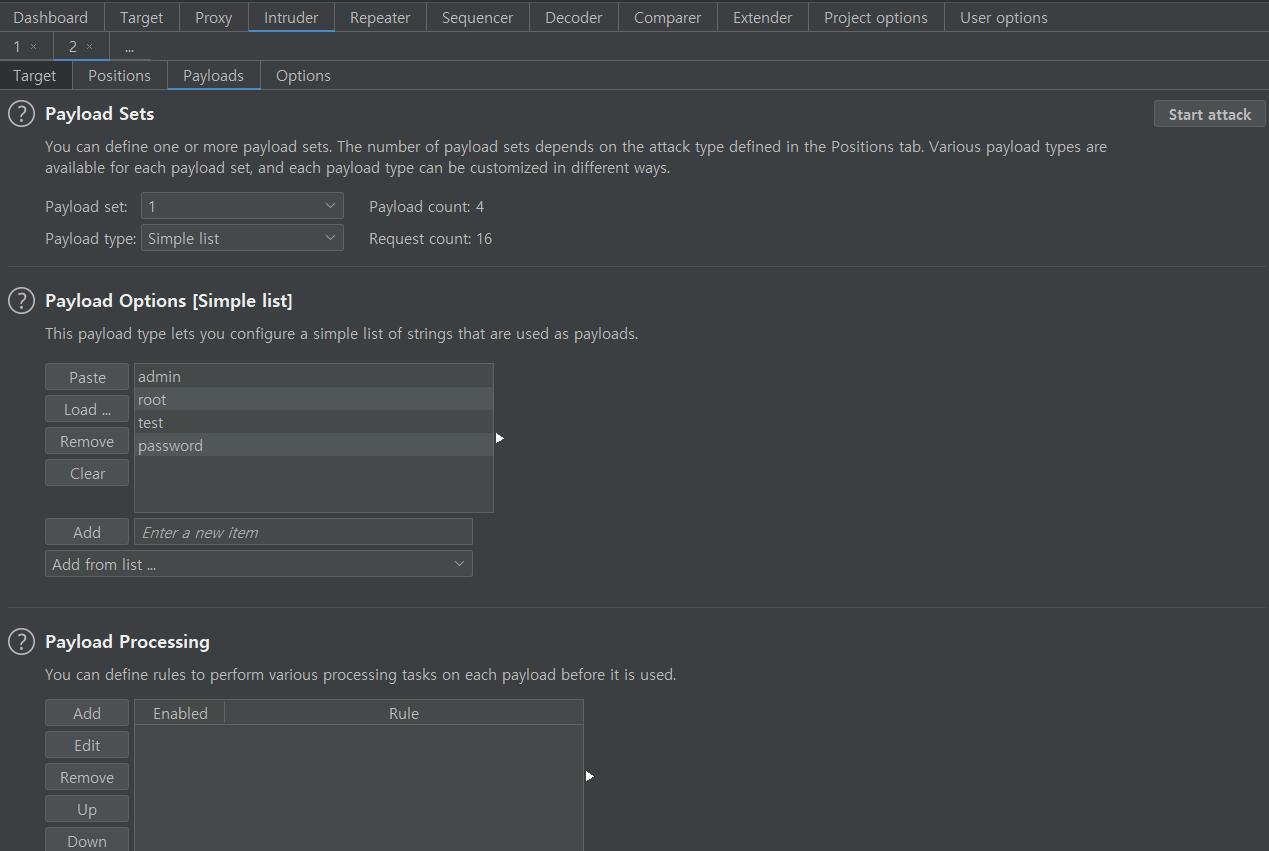Open the Payload set dropdown
Viewport: 1269px width, 851px height.
click(x=242, y=206)
